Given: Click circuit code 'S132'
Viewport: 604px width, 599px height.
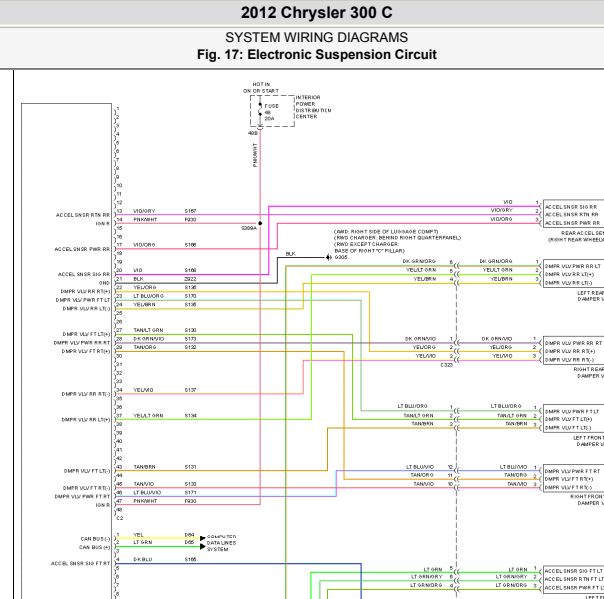Looking at the screenshot, I should 190,347.
